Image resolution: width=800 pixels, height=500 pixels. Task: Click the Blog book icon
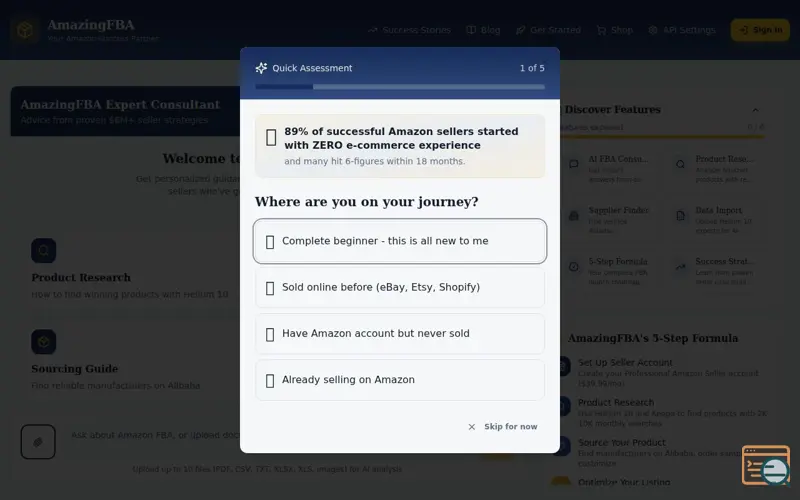pos(471,30)
